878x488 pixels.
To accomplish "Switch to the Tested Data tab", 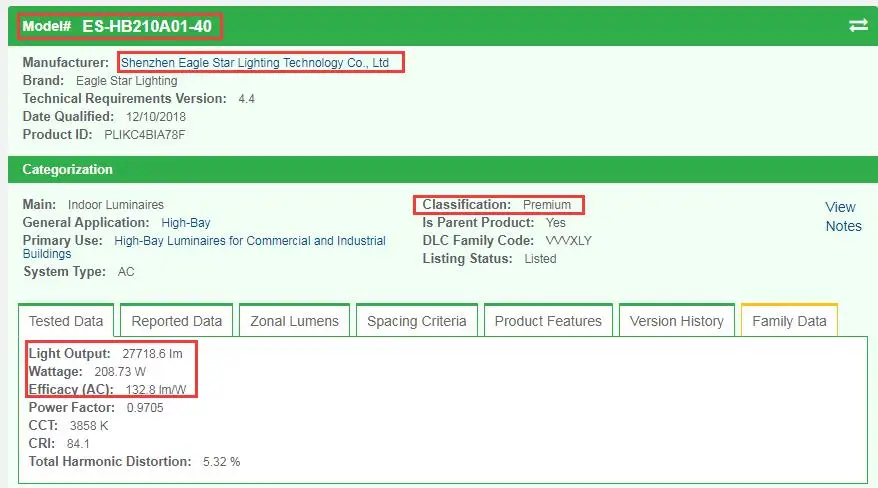I will tap(66, 321).
